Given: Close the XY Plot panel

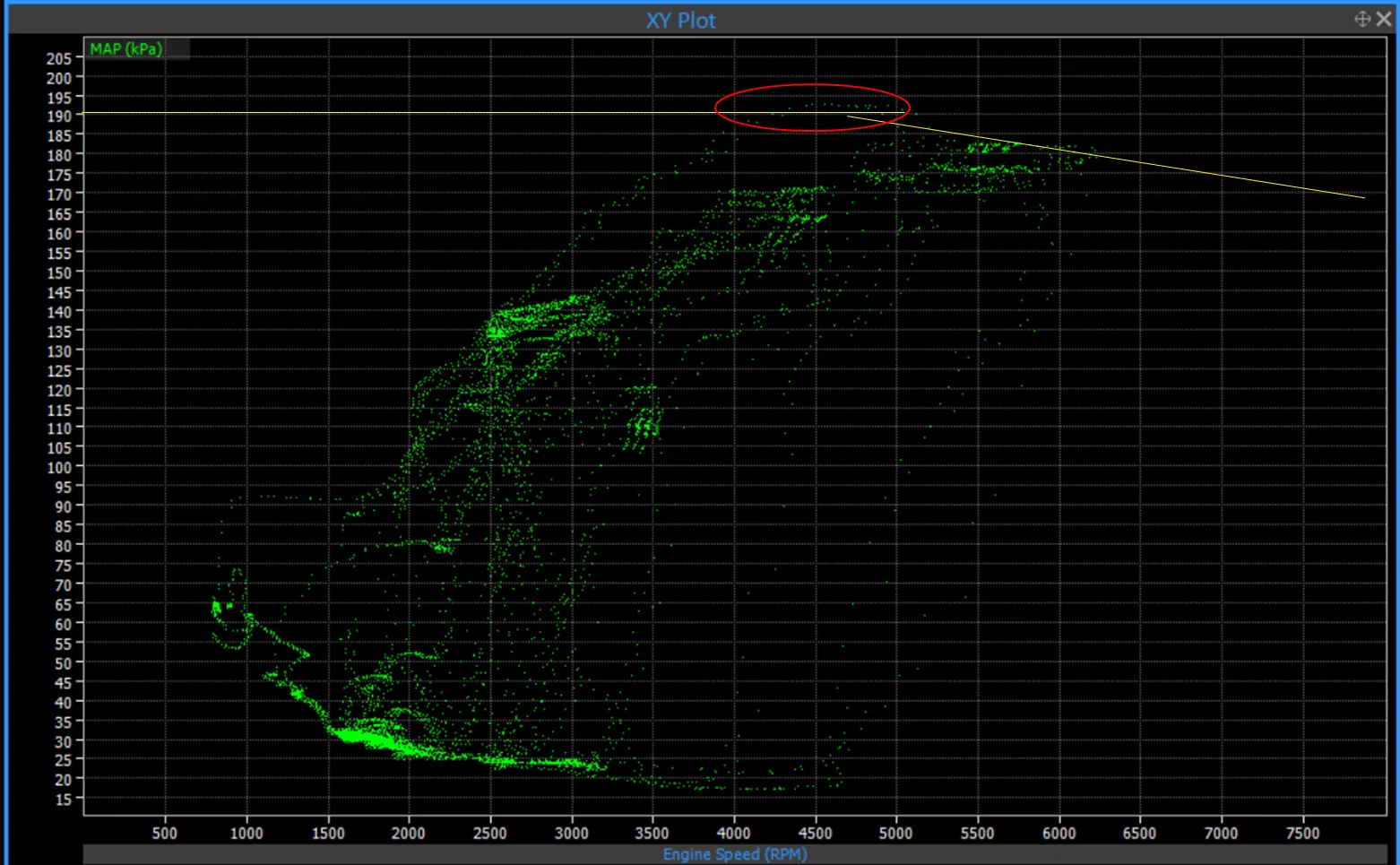Looking at the screenshot, I should 1385,19.
